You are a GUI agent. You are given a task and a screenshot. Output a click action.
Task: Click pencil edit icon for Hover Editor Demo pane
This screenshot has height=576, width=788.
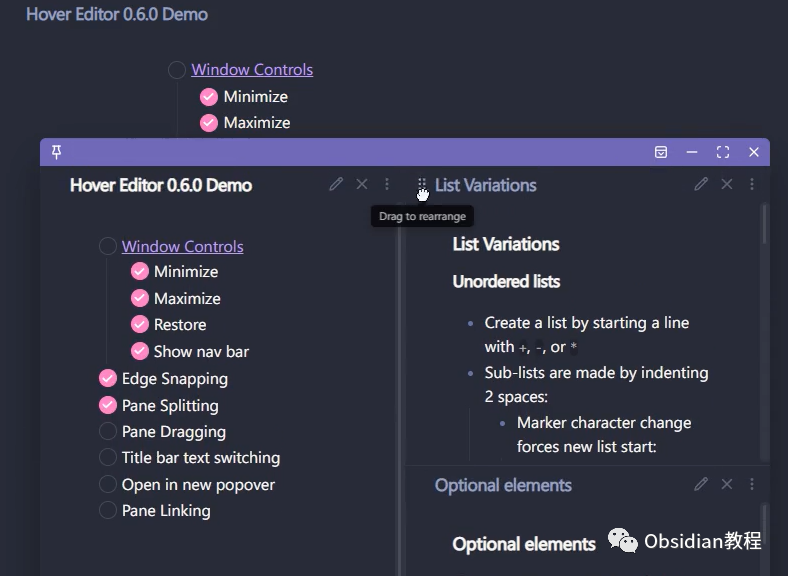coord(336,184)
